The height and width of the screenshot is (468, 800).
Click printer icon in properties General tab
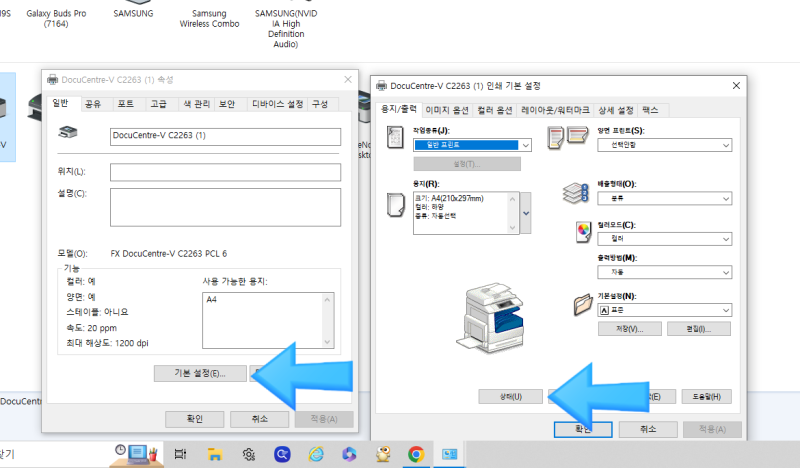tap(67, 132)
